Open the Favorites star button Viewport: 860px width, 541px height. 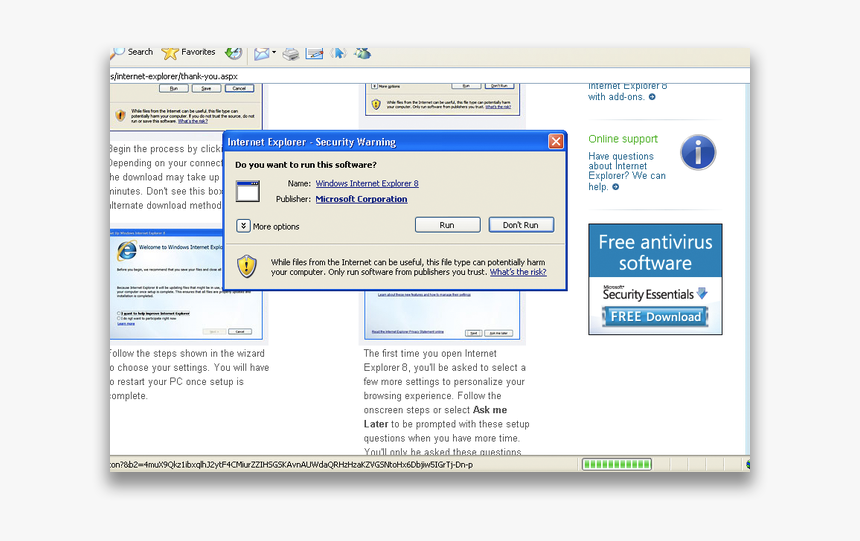(188, 52)
